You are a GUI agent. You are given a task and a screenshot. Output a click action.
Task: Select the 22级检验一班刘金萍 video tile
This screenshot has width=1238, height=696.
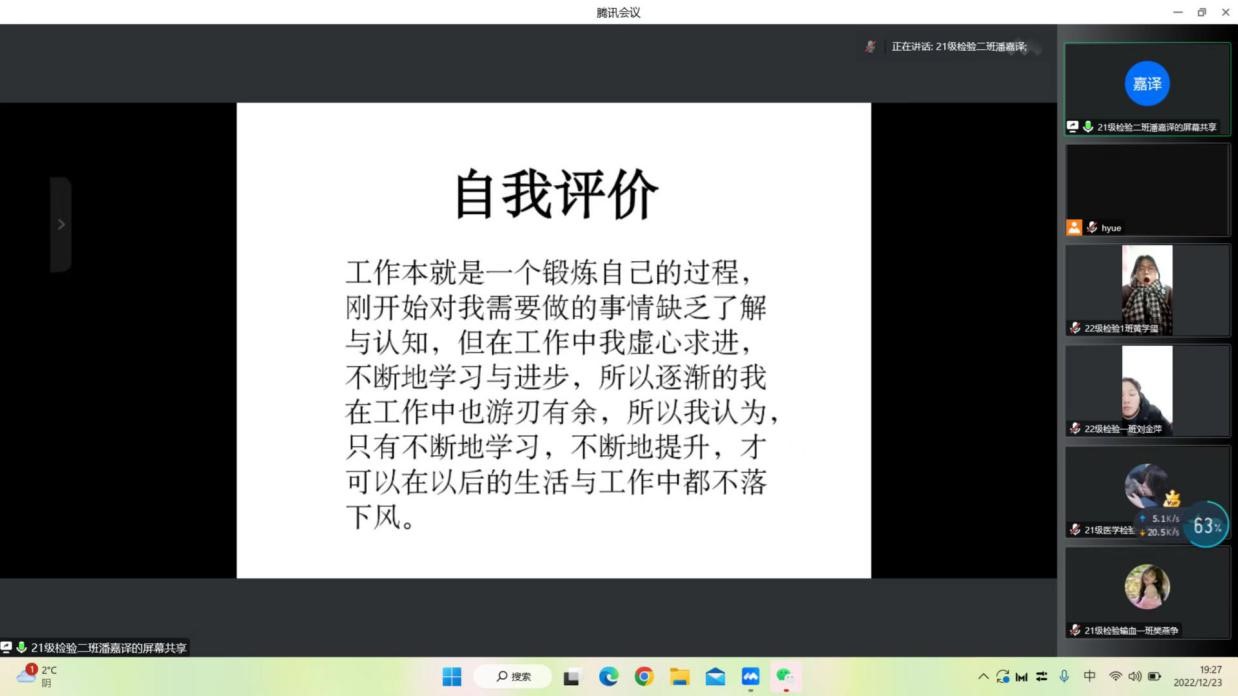(1146, 390)
